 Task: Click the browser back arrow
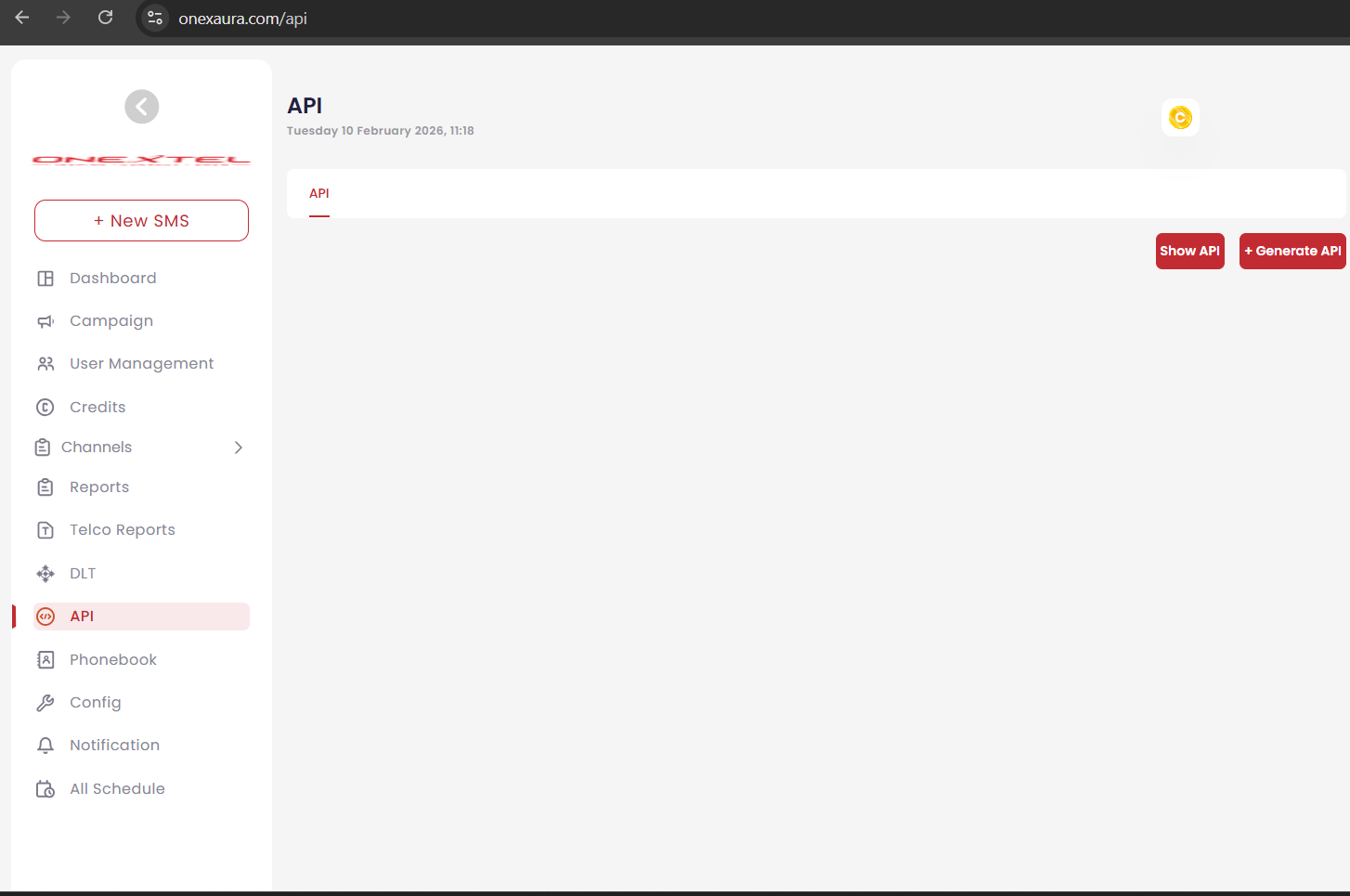coord(22,18)
